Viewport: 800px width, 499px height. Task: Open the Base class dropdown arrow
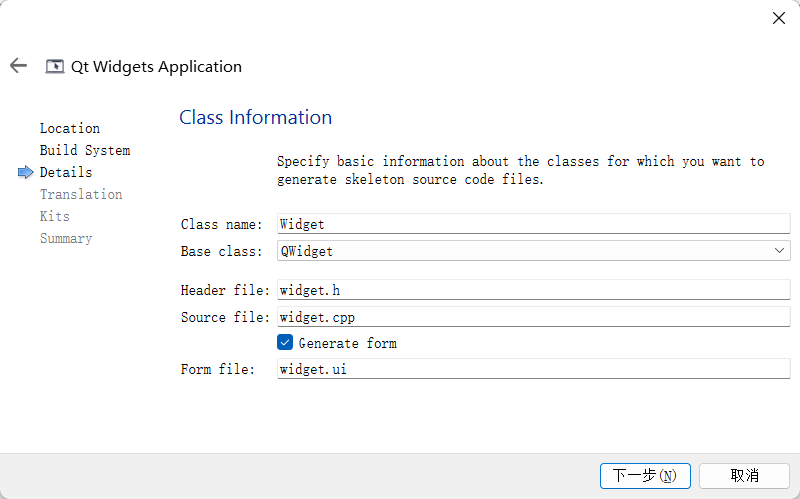[779, 251]
